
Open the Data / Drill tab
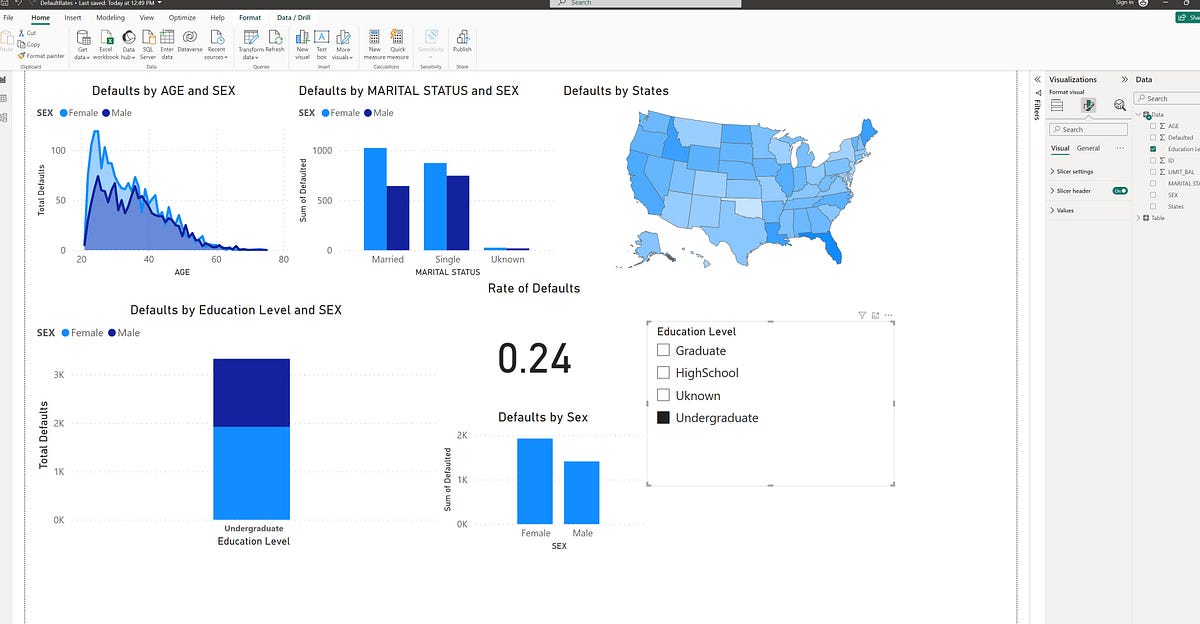click(291, 17)
